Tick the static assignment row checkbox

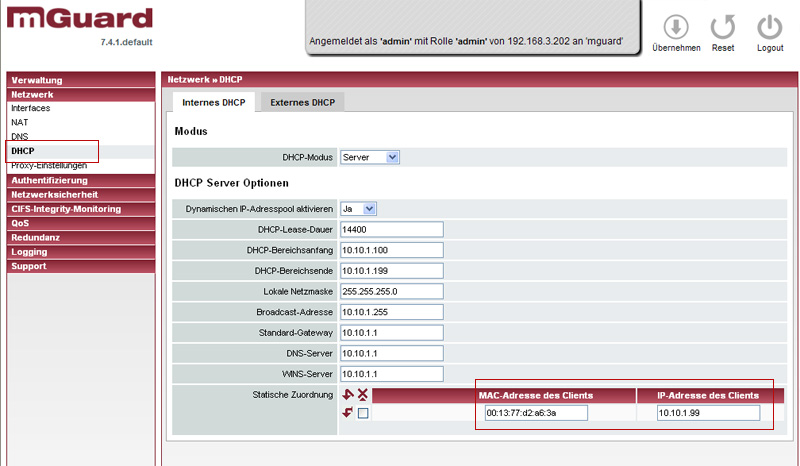(x=363, y=413)
